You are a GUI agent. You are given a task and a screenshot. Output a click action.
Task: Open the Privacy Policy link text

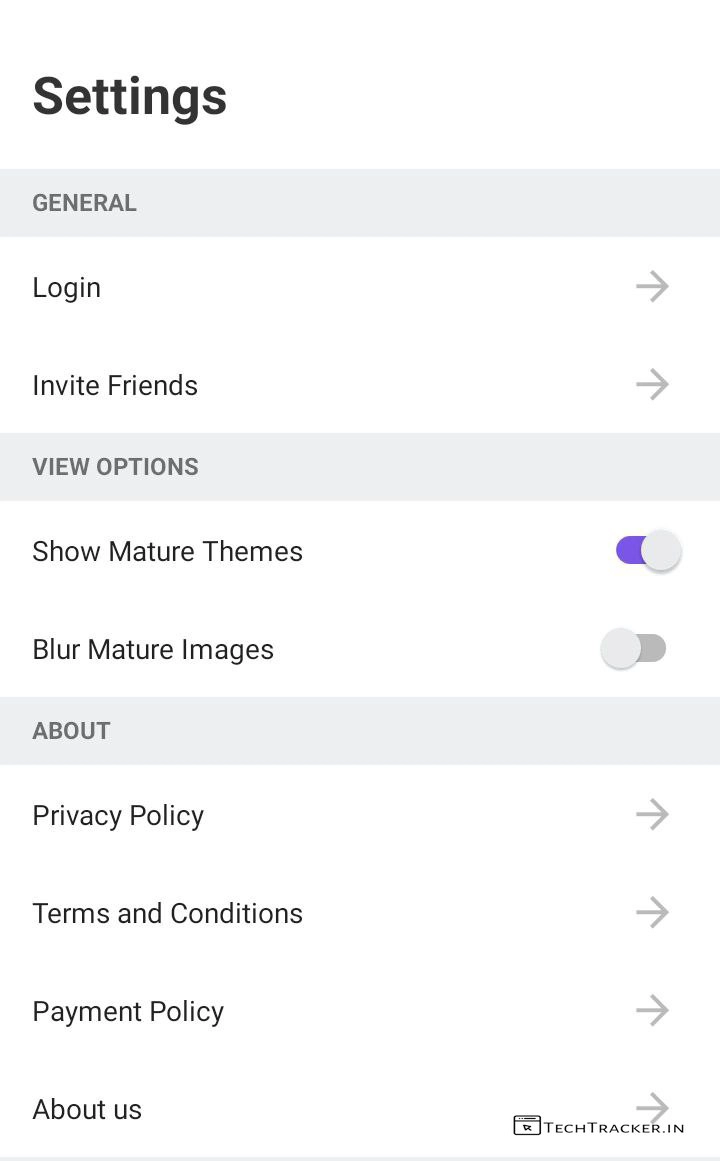[x=118, y=816]
